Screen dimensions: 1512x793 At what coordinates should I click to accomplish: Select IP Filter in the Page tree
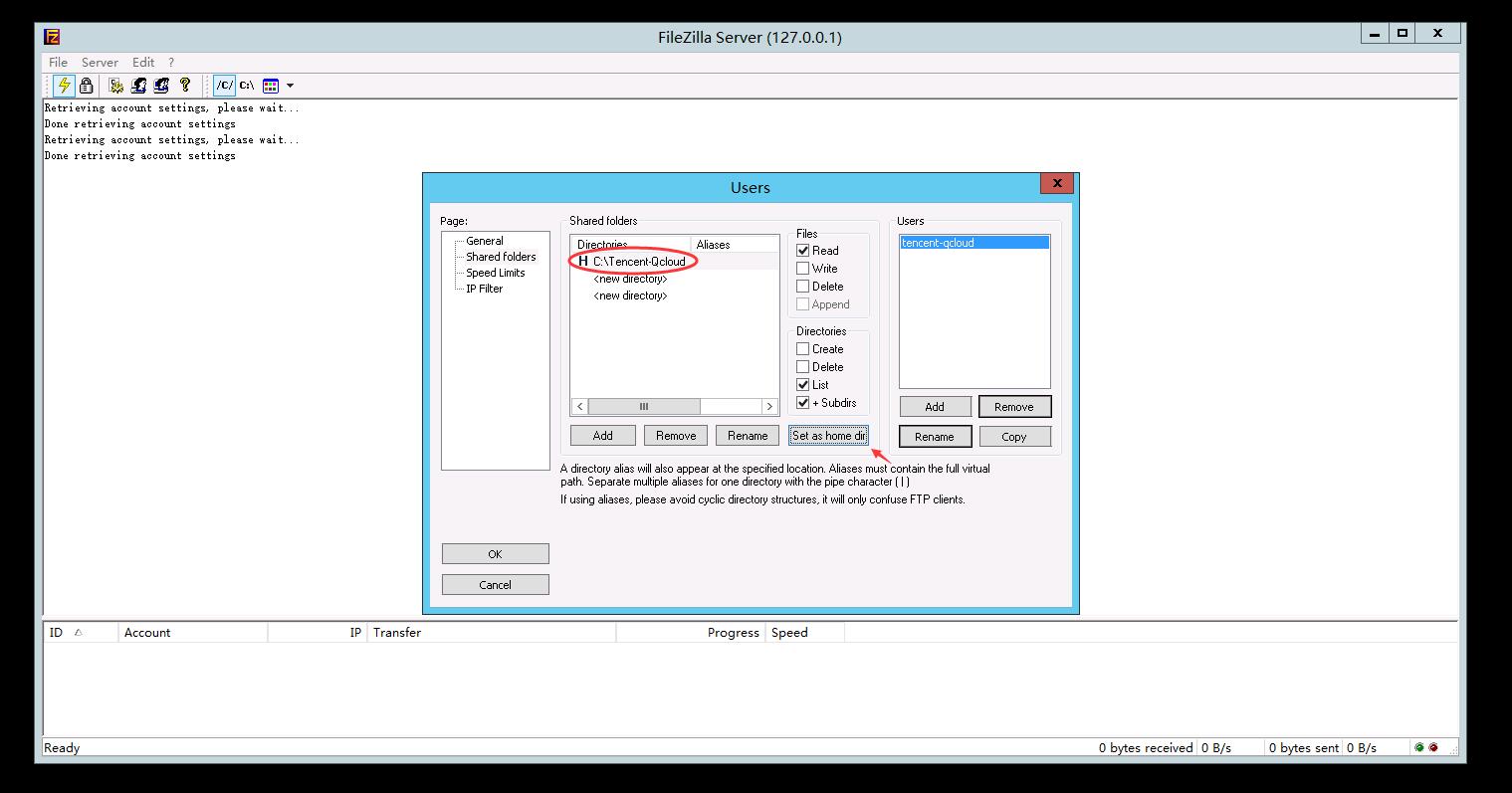(x=484, y=289)
